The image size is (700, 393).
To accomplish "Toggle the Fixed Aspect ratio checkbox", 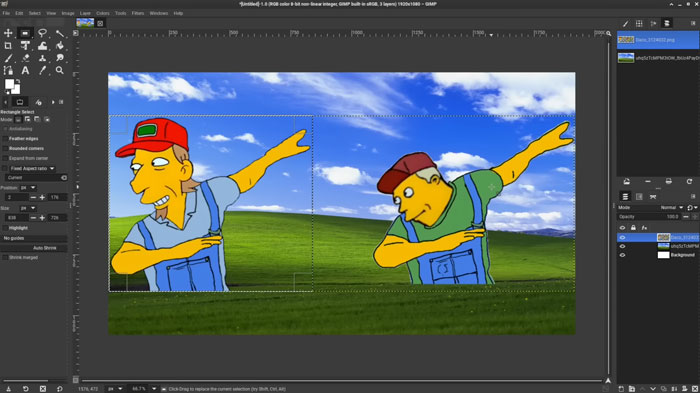I will tap(5, 168).
